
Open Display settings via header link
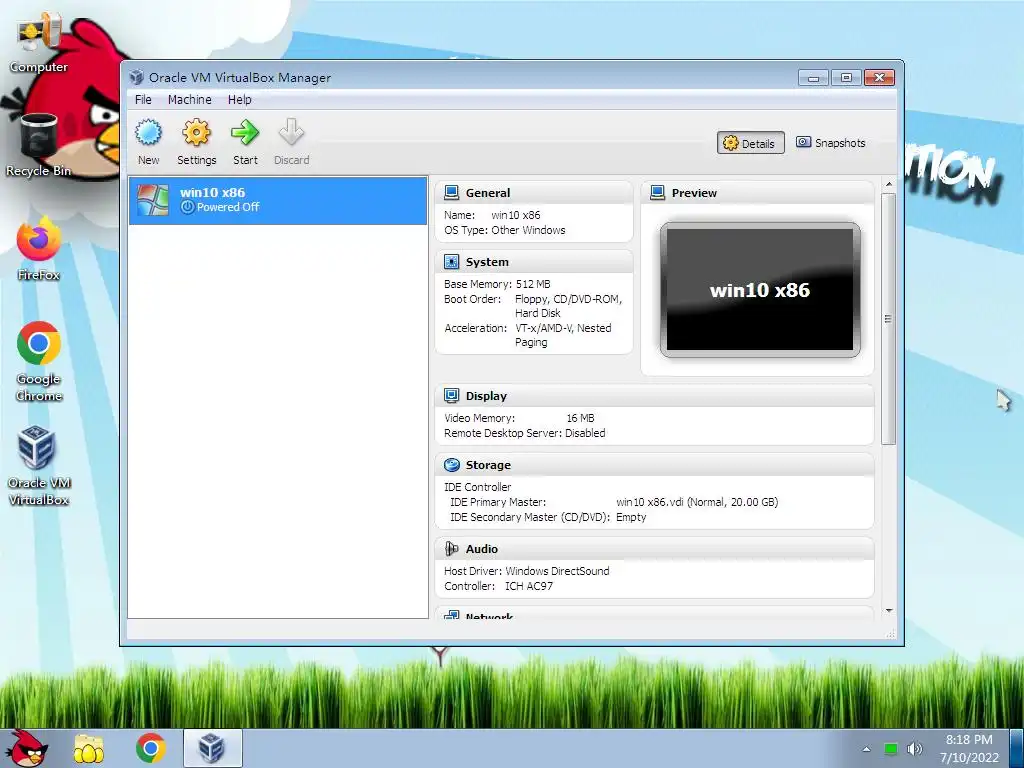[x=486, y=396]
